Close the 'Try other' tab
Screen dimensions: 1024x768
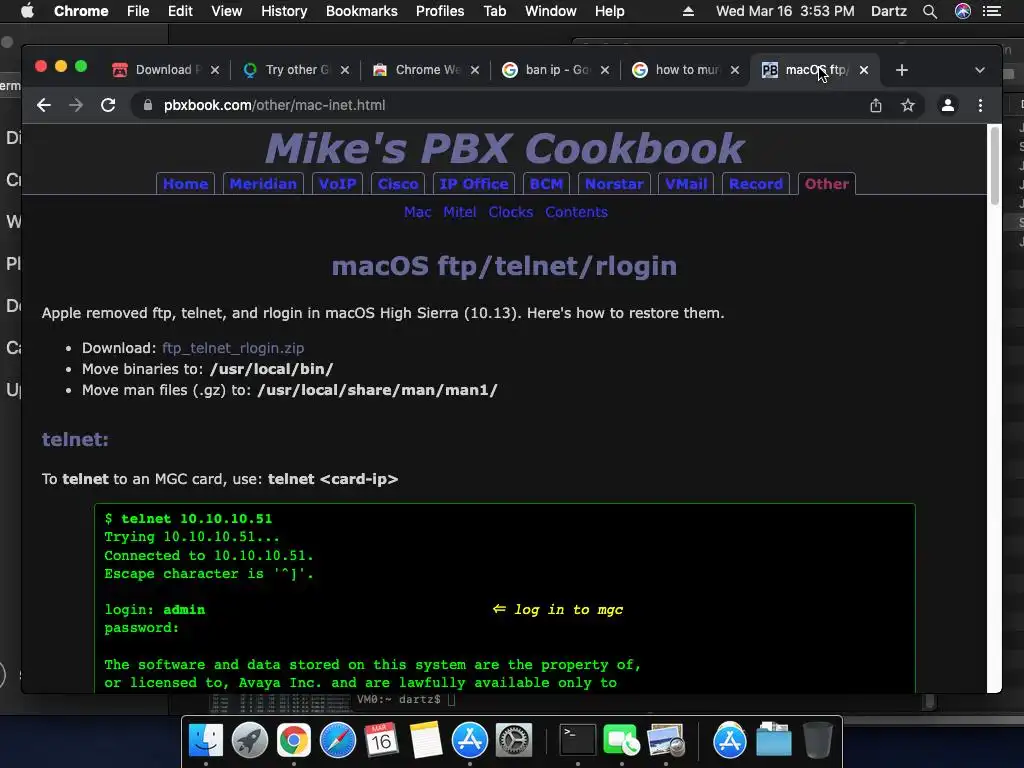tap(345, 70)
